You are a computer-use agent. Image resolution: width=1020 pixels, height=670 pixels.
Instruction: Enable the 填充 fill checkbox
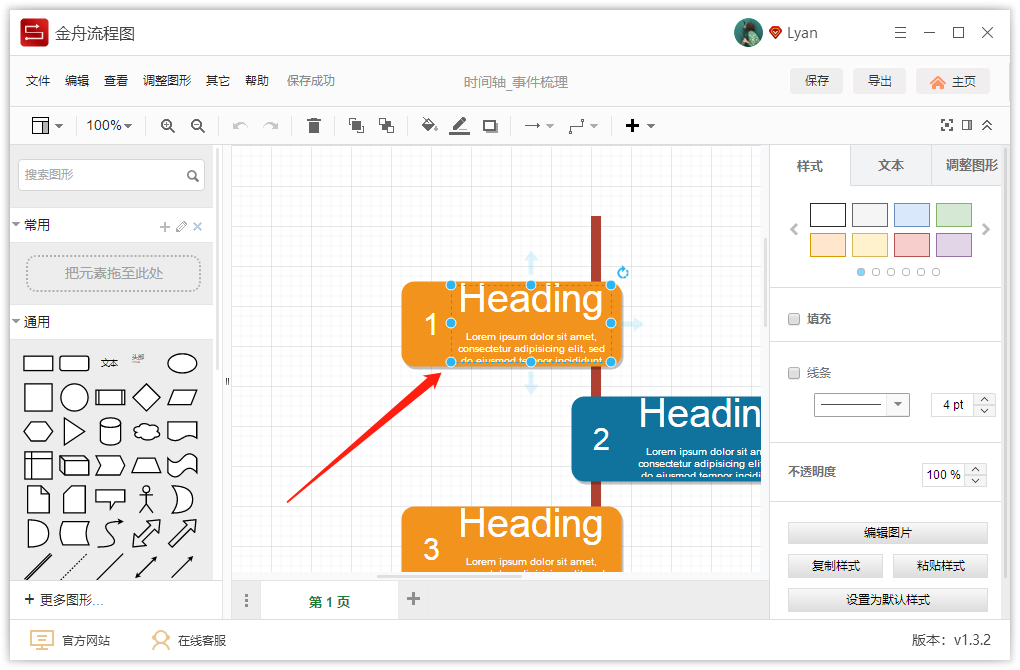point(794,319)
